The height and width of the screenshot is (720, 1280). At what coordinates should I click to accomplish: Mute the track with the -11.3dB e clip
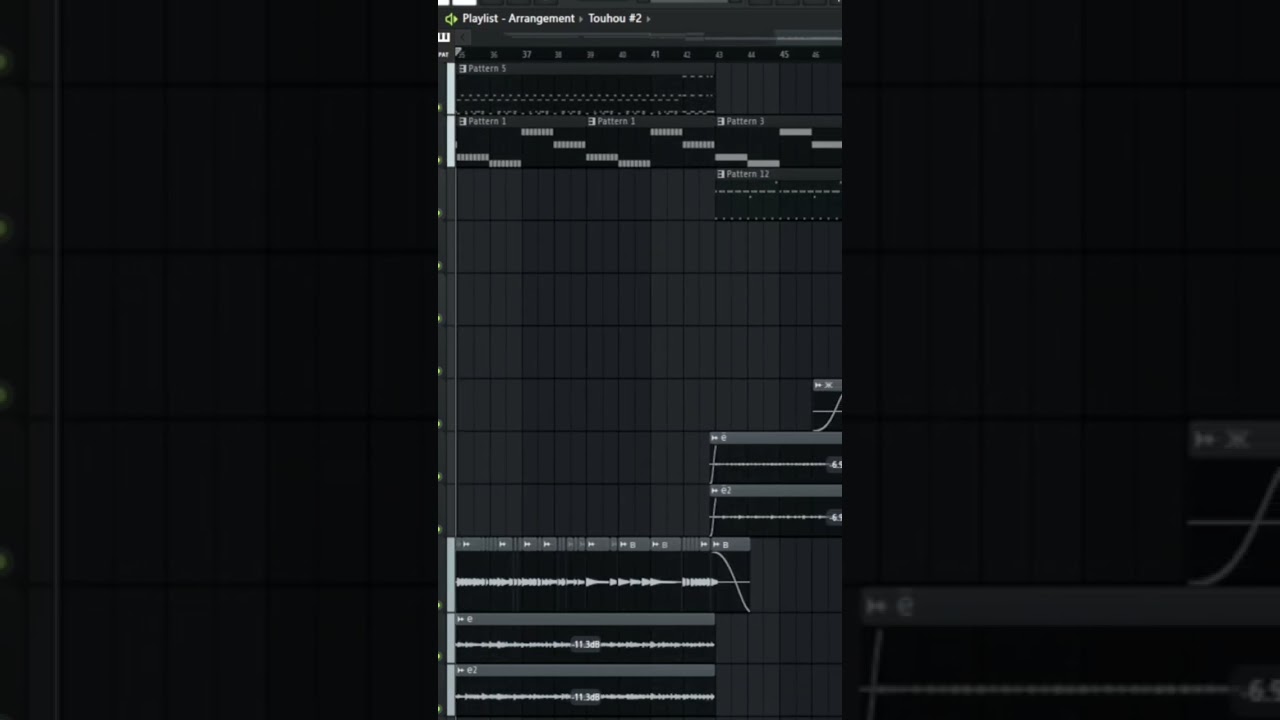[441, 657]
